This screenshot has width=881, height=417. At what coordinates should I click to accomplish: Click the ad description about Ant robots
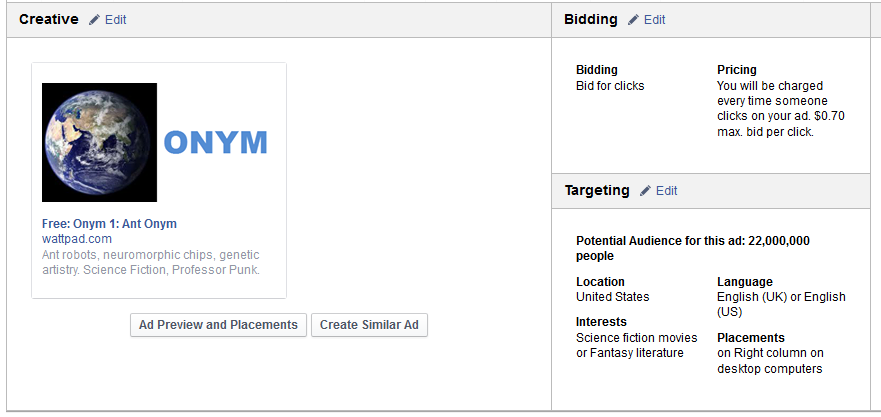point(150,262)
